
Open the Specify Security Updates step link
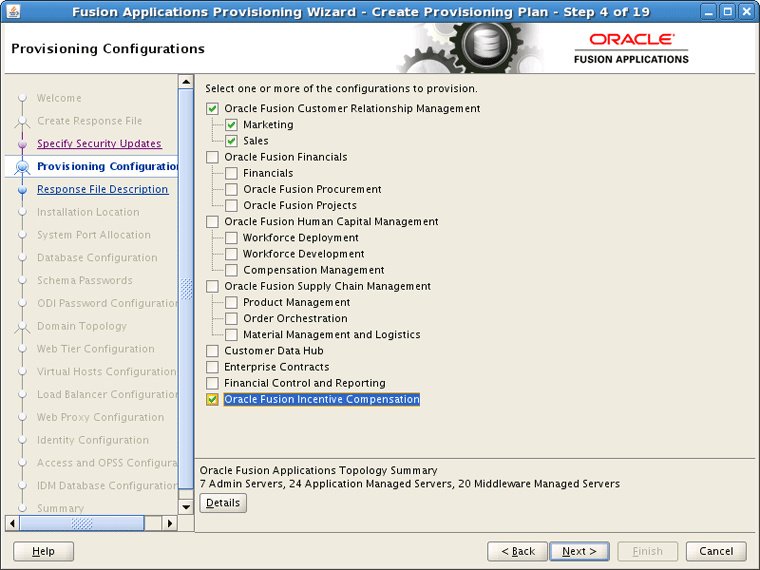(x=99, y=143)
